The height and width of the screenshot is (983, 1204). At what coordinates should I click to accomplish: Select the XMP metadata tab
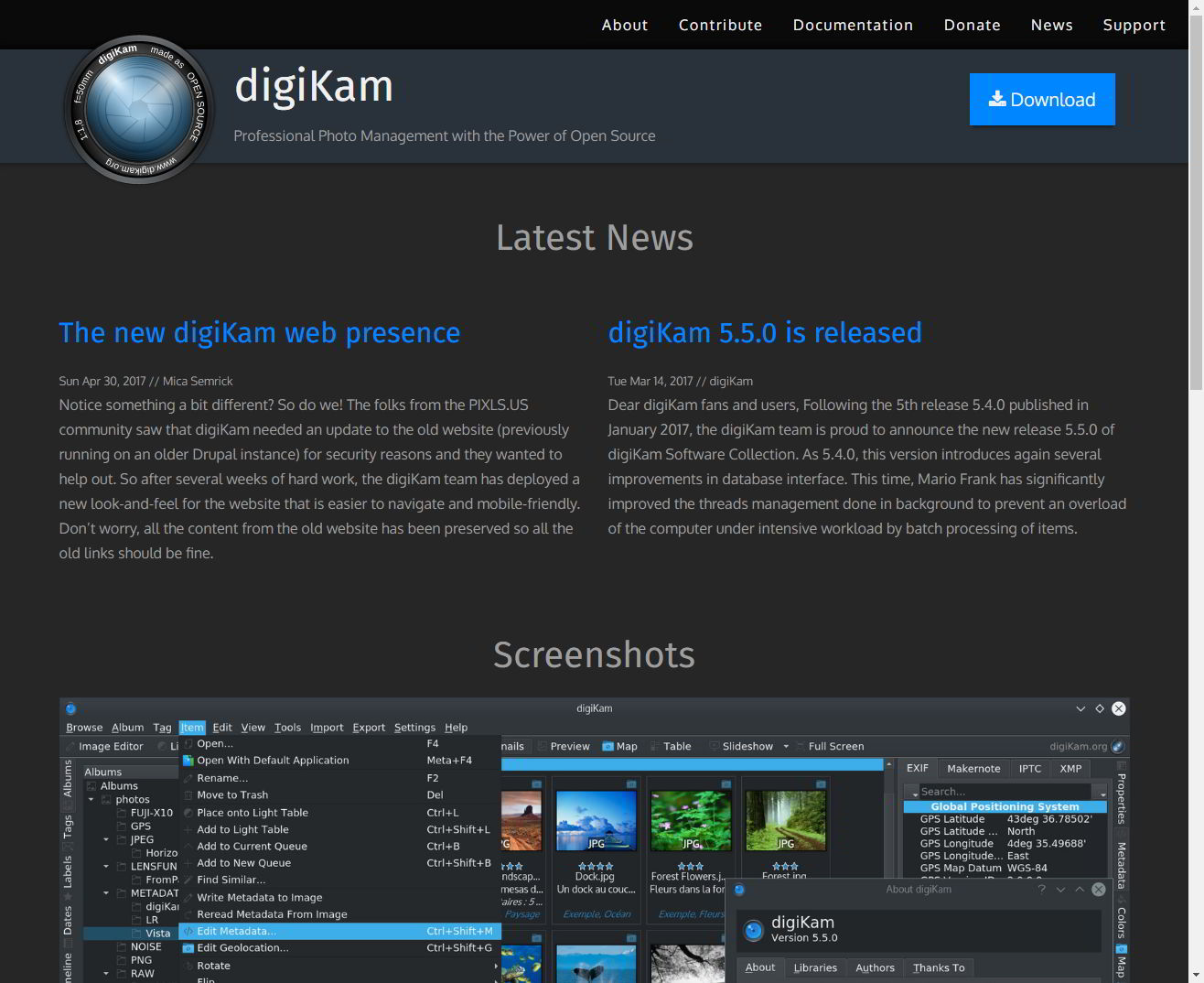(1070, 769)
